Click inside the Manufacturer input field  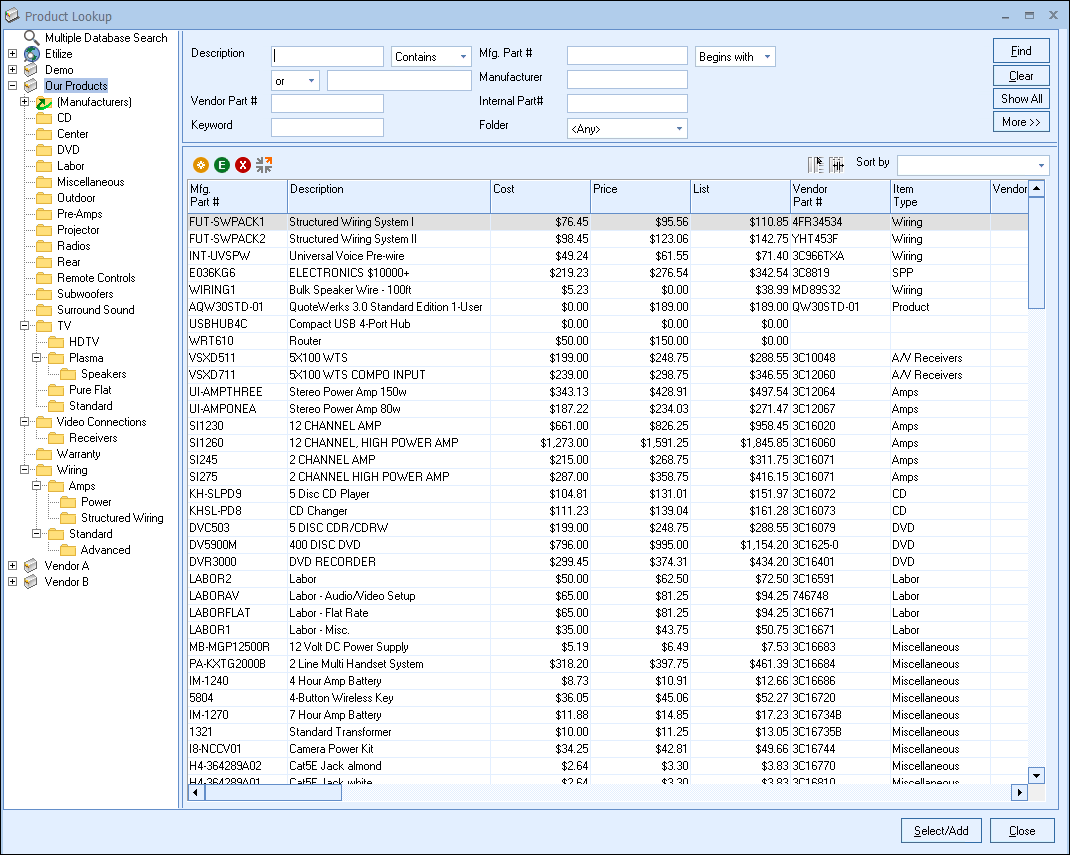tap(627, 80)
